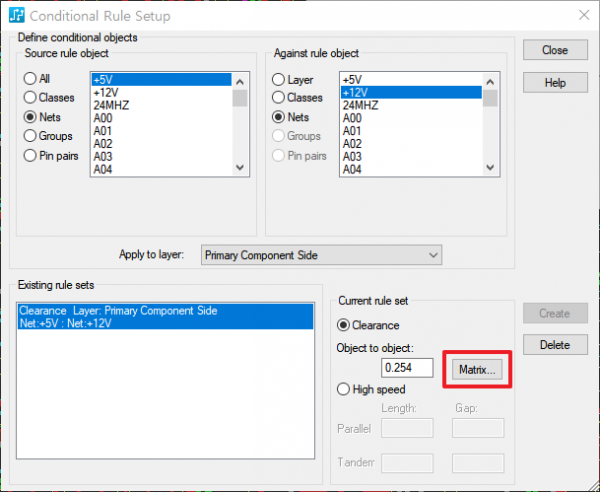Image resolution: width=600 pixels, height=492 pixels.
Task: Close dialog using the X title button
Action: [582, 15]
